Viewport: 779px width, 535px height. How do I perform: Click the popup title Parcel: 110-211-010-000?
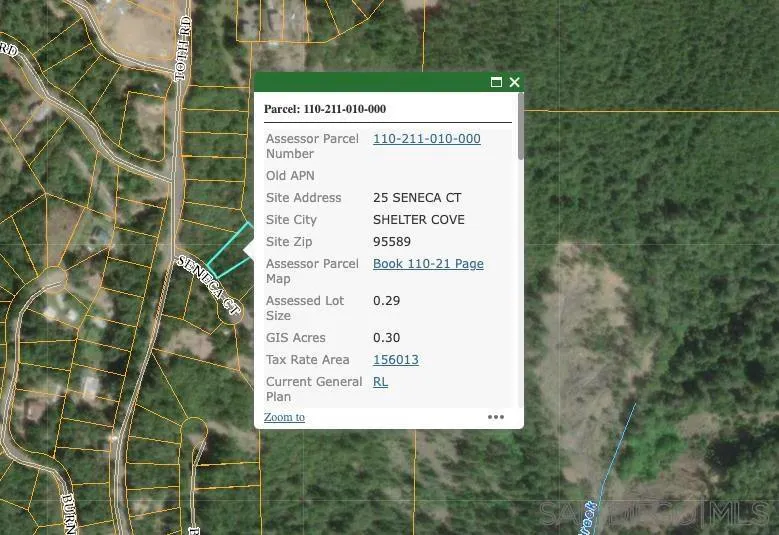325,109
